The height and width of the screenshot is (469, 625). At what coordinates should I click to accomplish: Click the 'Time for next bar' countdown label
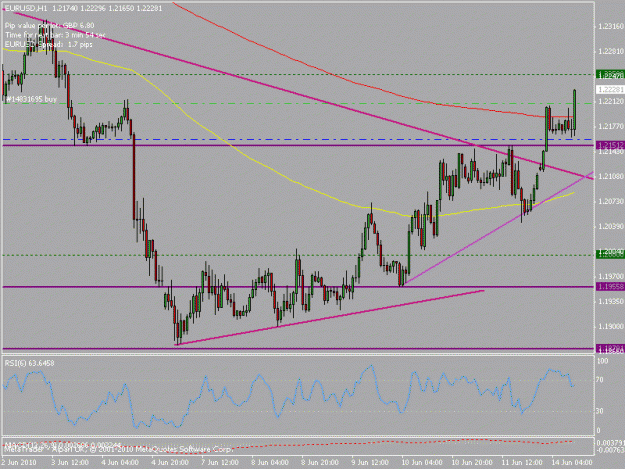(x=55, y=35)
